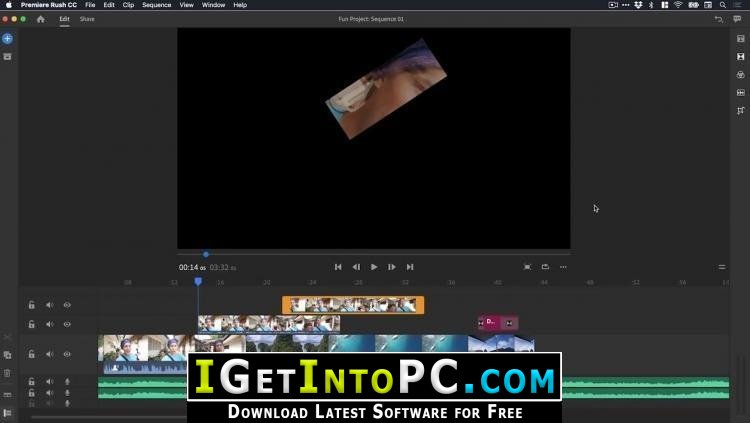Open the Home screen icon

tap(41, 19)
